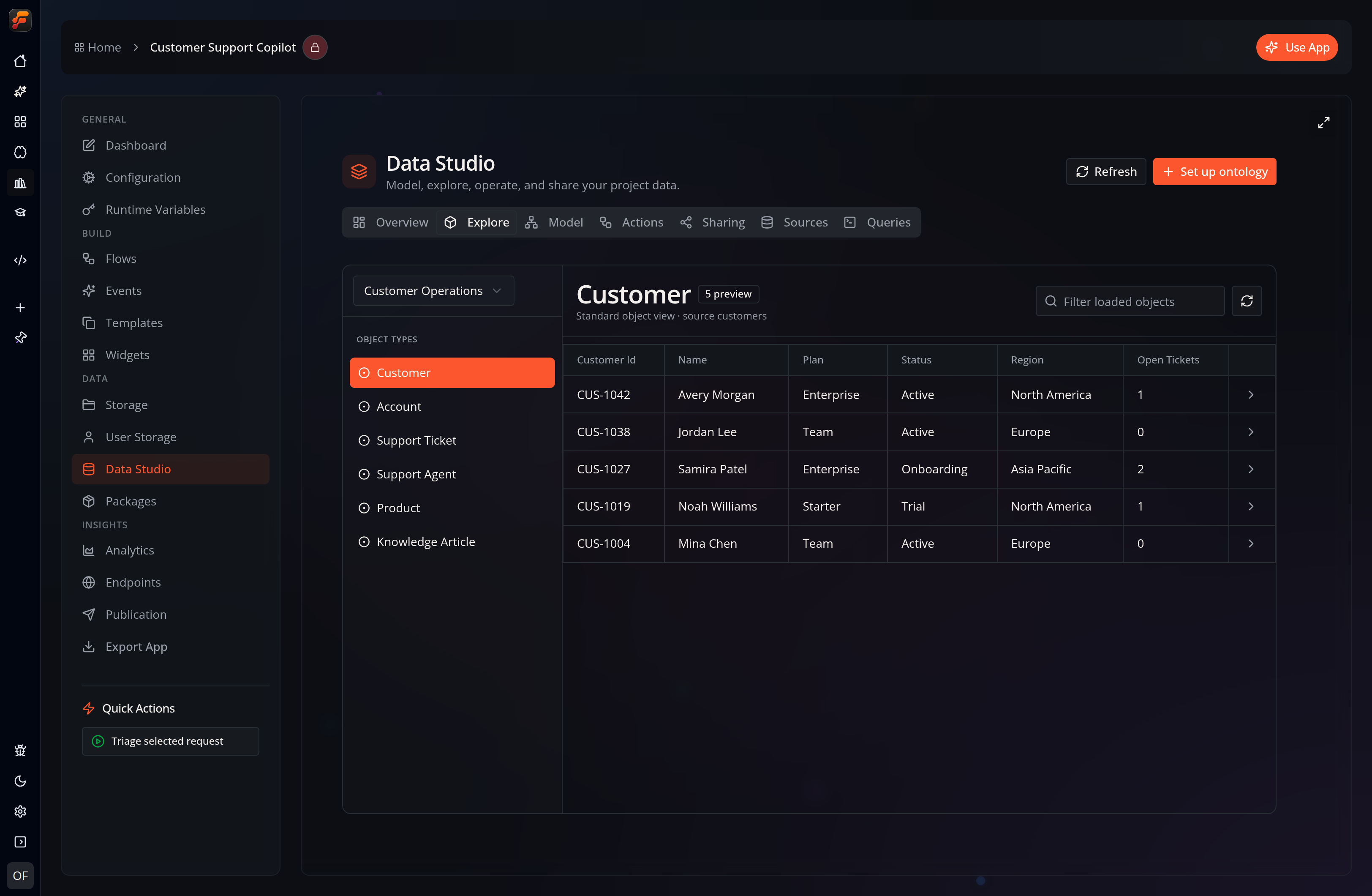This screenshot has height=896, width=1372.
Task: Select the Product object type
Action: 452,508
